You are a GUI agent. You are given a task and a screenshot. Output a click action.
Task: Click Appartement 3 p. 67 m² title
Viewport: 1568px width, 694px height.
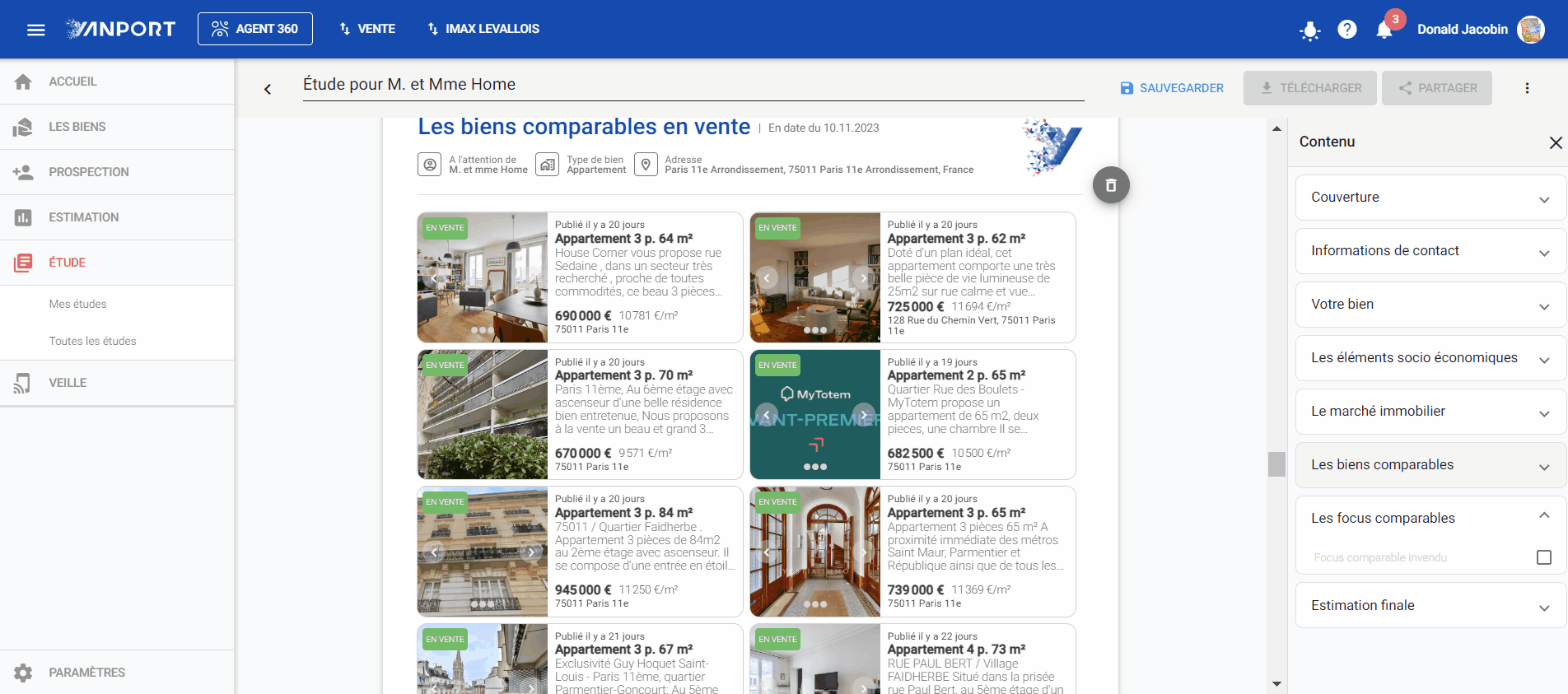(x=623, y=650)
